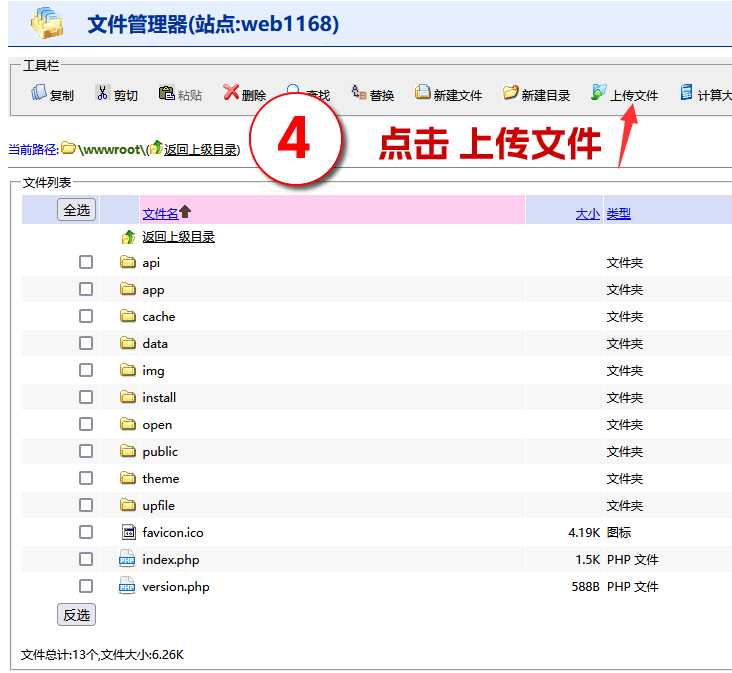Click the favicon.ico file icon
Screen dimensions: 732x673
(x=128, y=532)
